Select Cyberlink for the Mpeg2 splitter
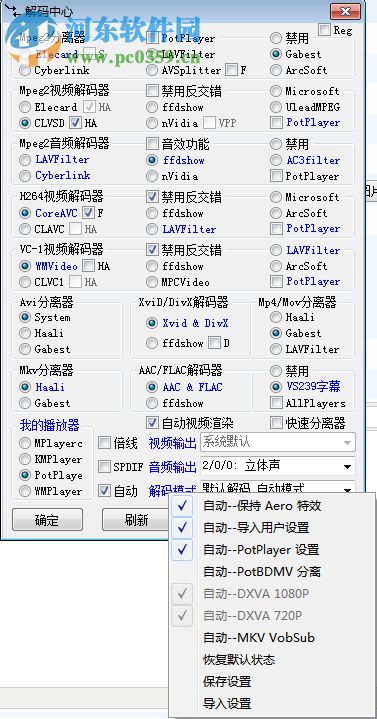This screenshot has width=377, height=719. pyautogui.click(x=24, y=70)
